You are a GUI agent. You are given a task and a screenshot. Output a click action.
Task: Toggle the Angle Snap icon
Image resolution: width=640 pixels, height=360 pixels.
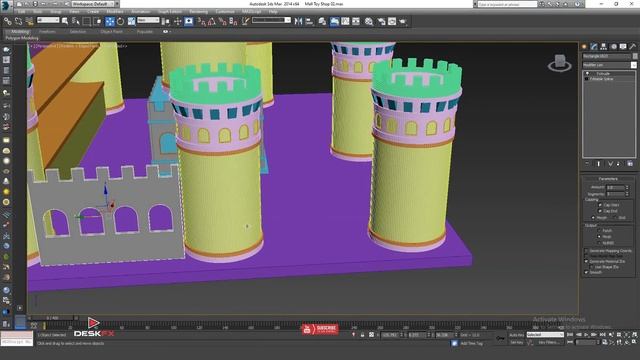pos(212,21)
